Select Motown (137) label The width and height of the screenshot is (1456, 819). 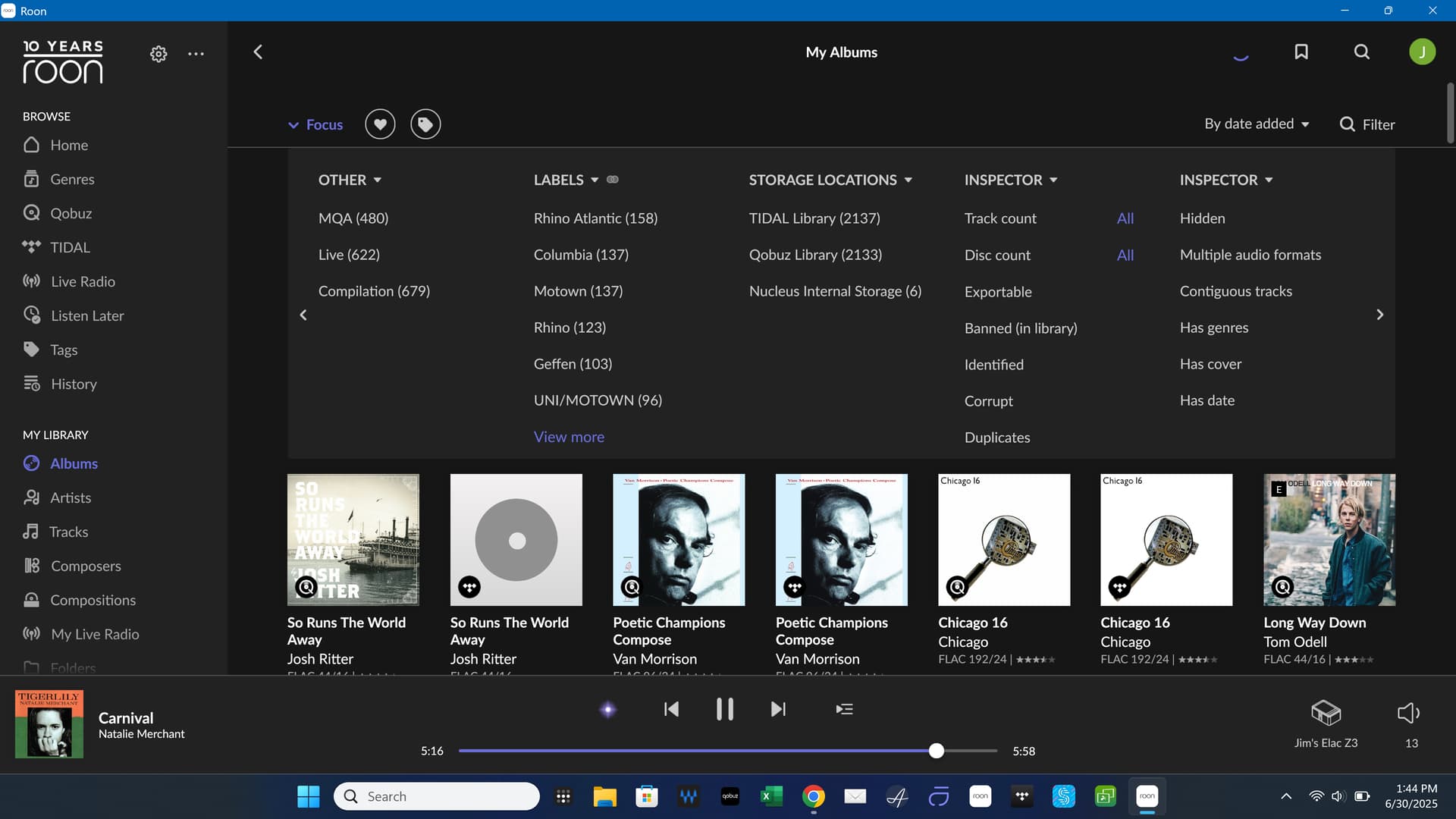[578, 291]
